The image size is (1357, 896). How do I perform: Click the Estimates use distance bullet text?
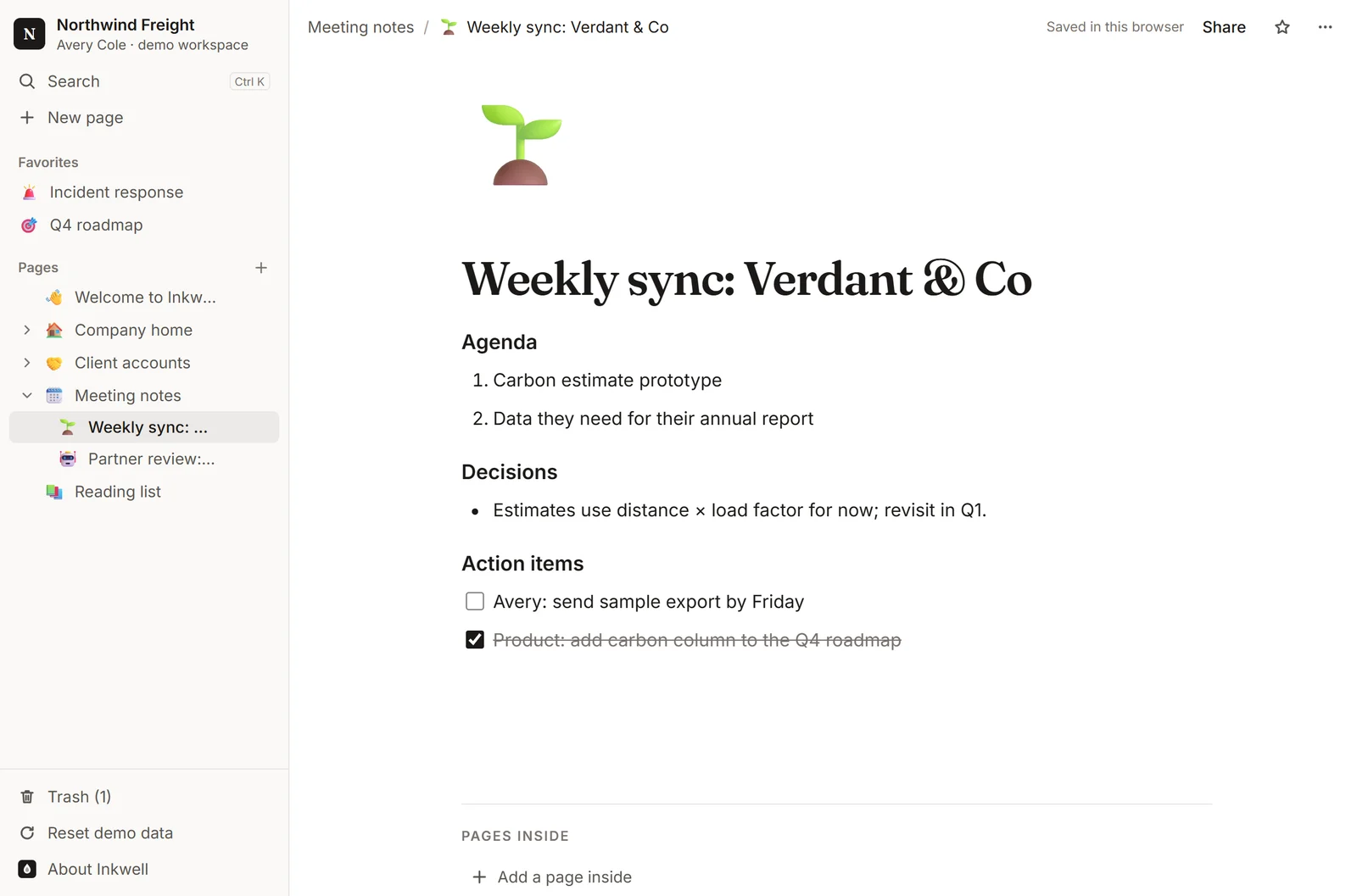[x=740, y=510]
